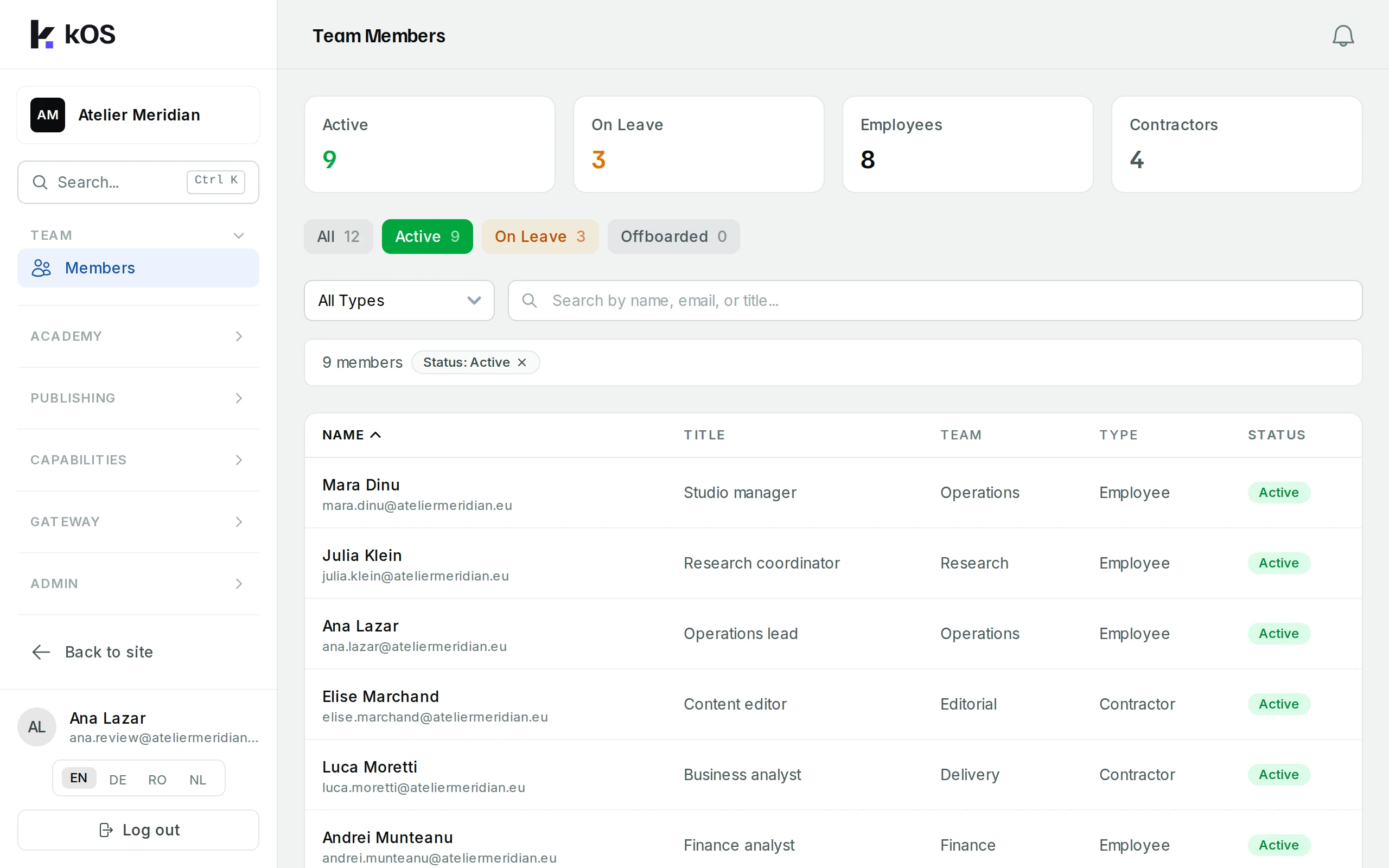Click the member search magnifier icon
This screenshot has height=868, width=1389.
click(529, 300)
